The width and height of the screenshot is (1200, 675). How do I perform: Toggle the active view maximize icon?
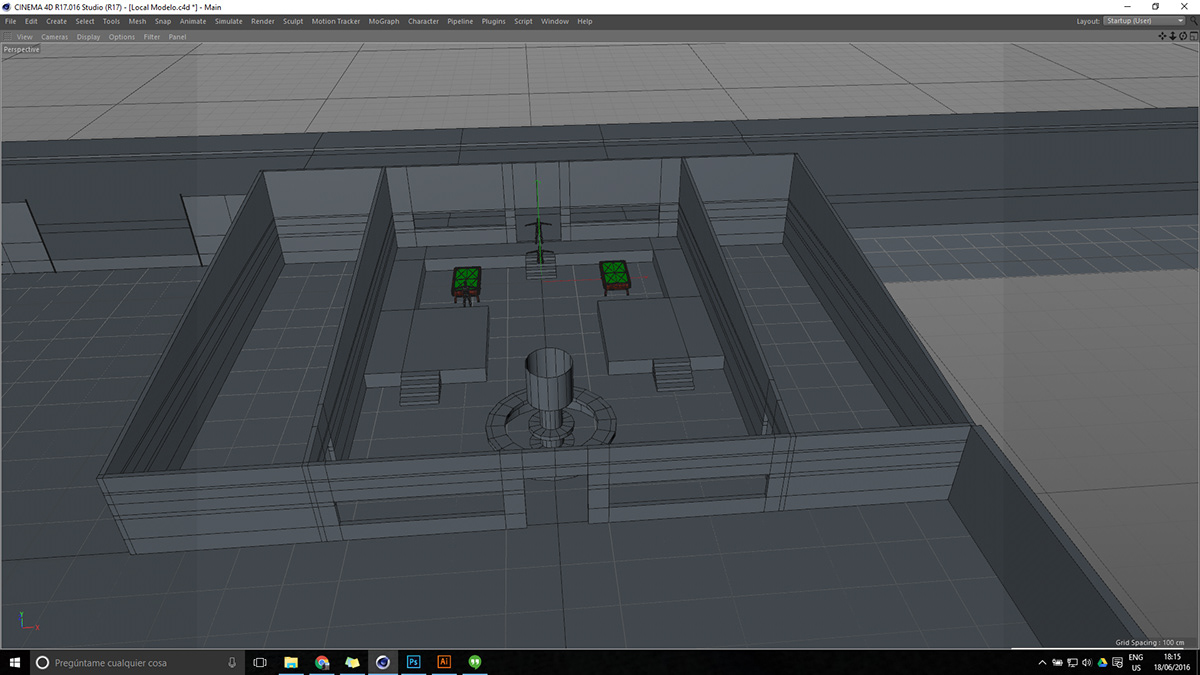click(1192, 36)
